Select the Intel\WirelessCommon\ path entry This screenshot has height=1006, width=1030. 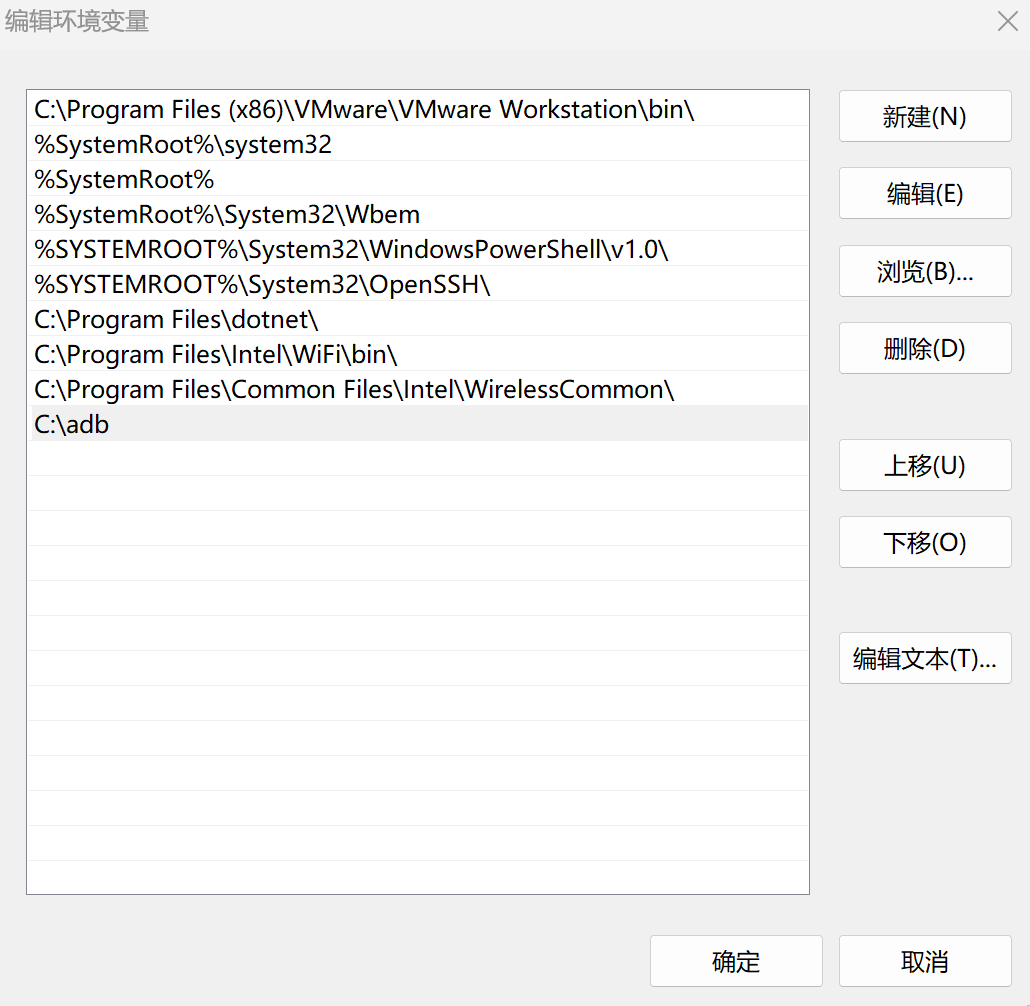418,389
